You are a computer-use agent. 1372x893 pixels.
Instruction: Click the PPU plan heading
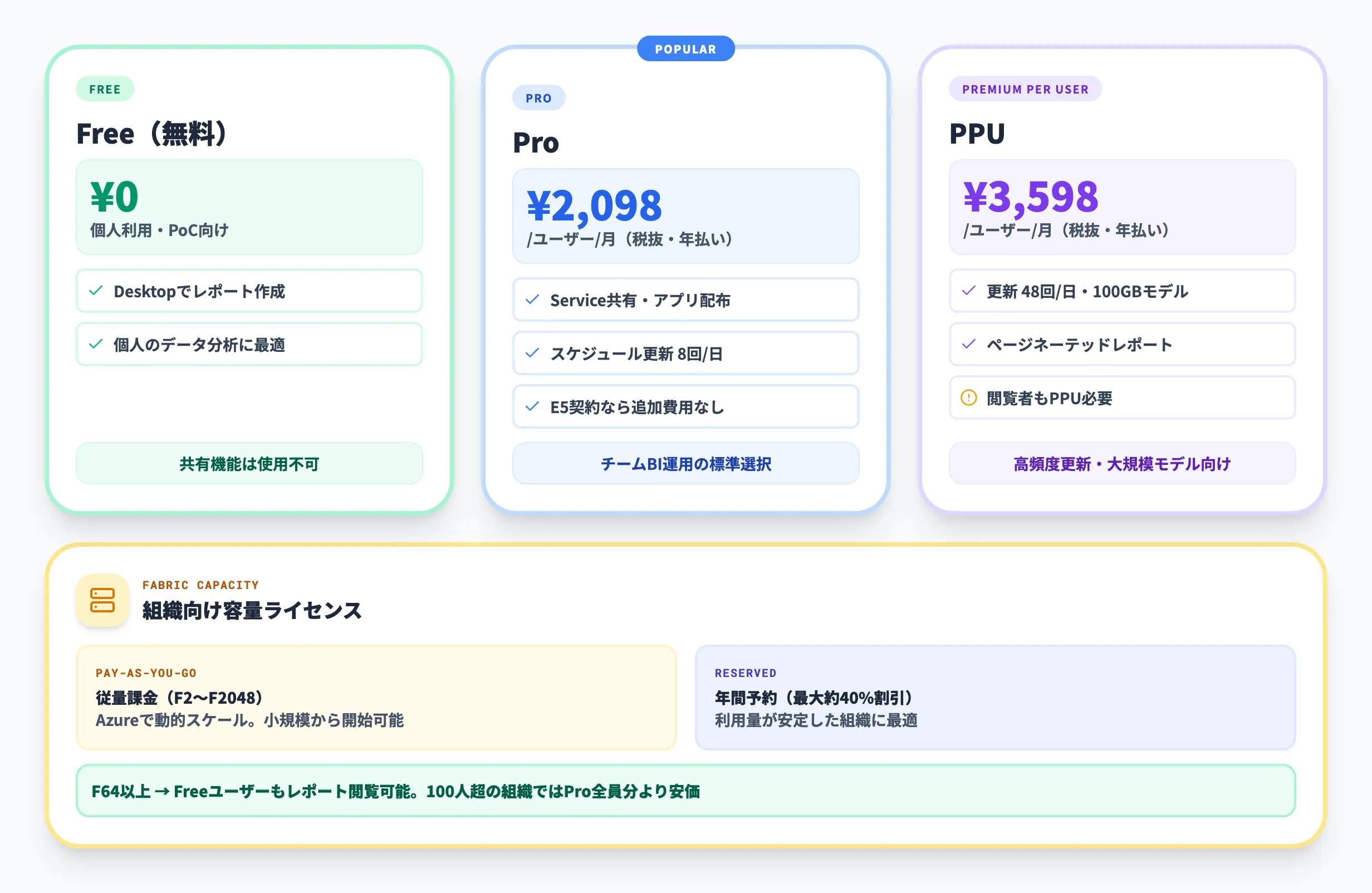977,134
